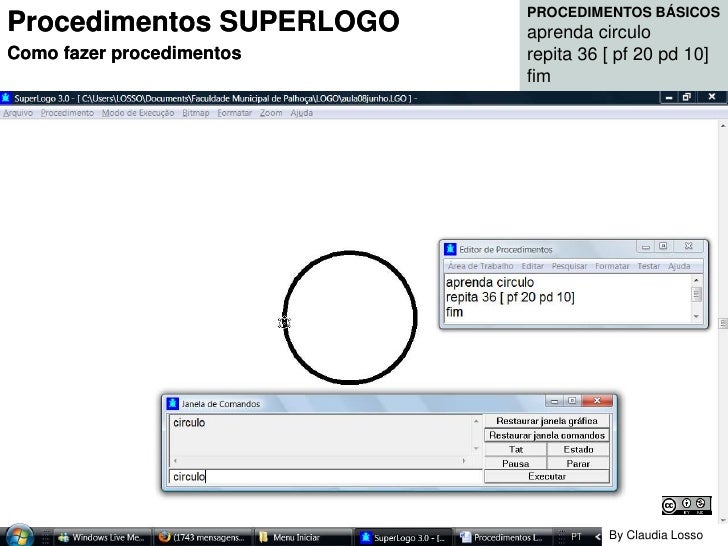The image size is (728, 546).
Task: Minimize the Editor de Procedimentos window
Action: coord(645,247)
